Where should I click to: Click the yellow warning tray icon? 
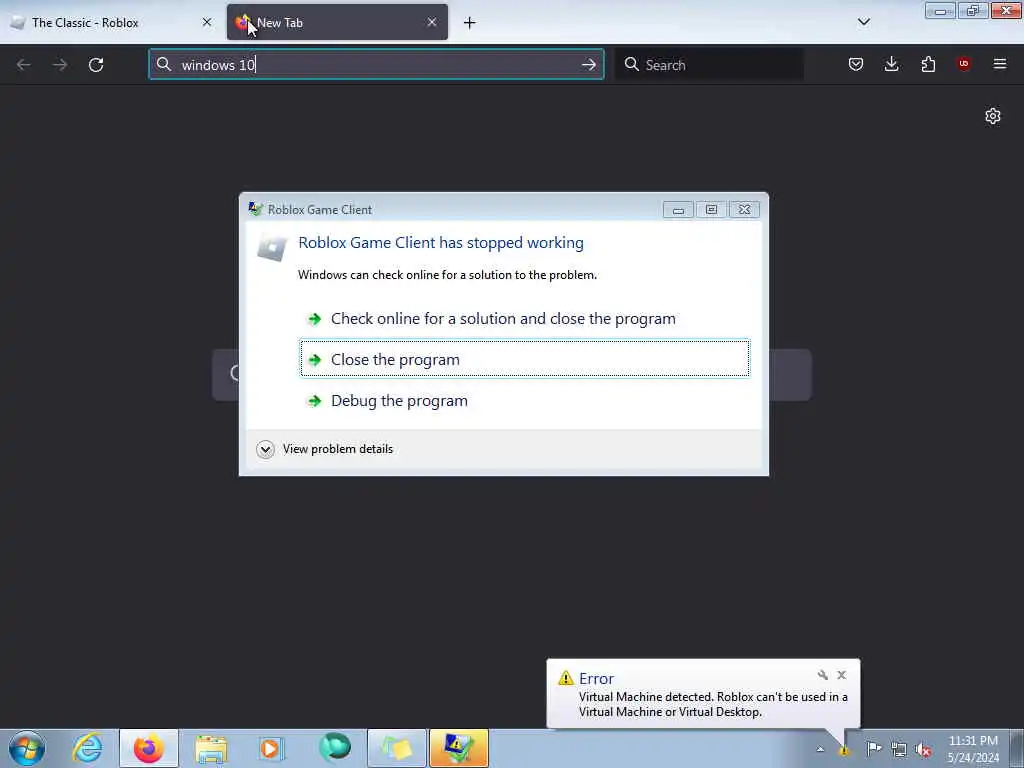(844, 751)
